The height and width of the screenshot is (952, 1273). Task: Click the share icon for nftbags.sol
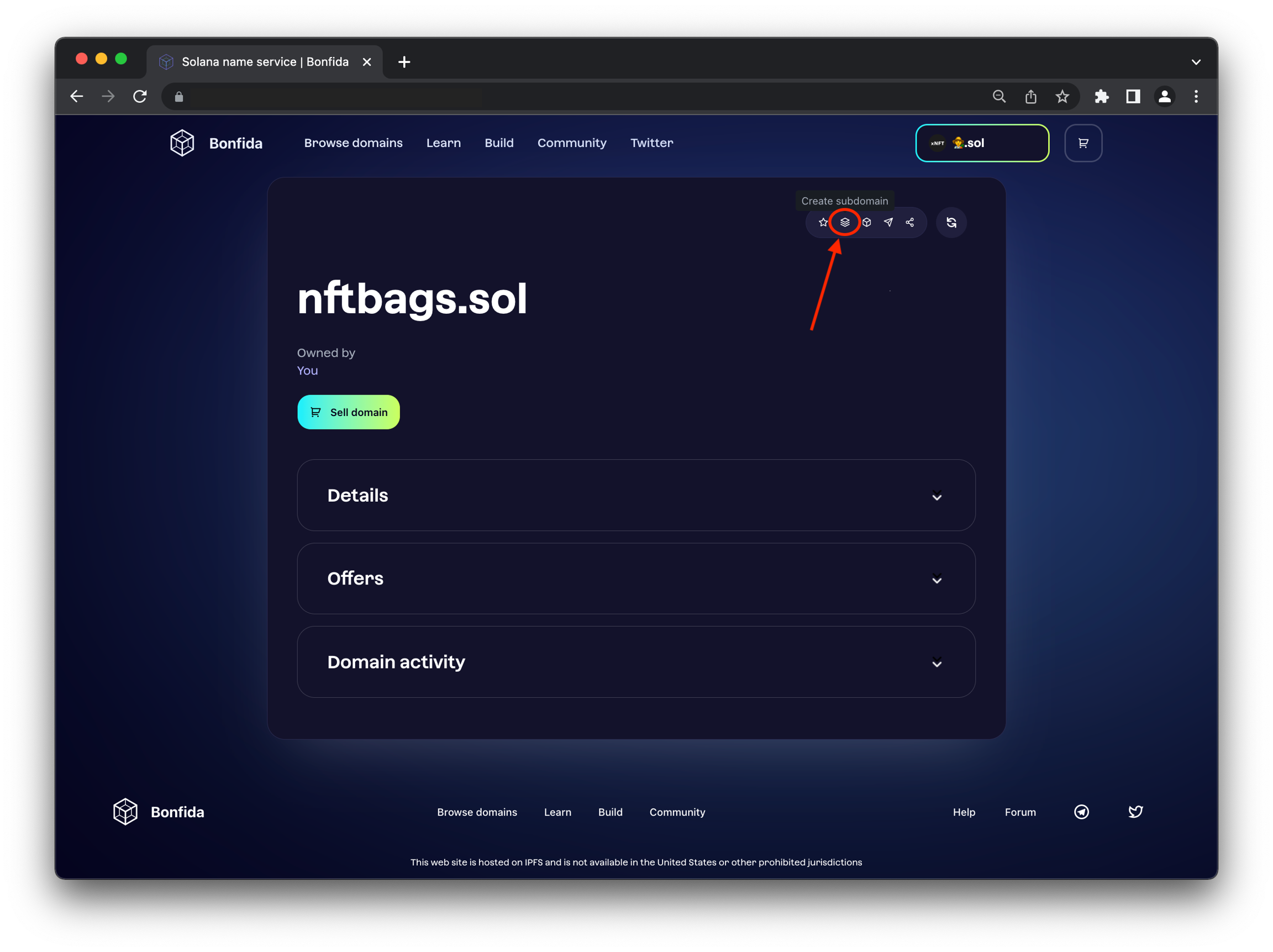coord(910,222)
